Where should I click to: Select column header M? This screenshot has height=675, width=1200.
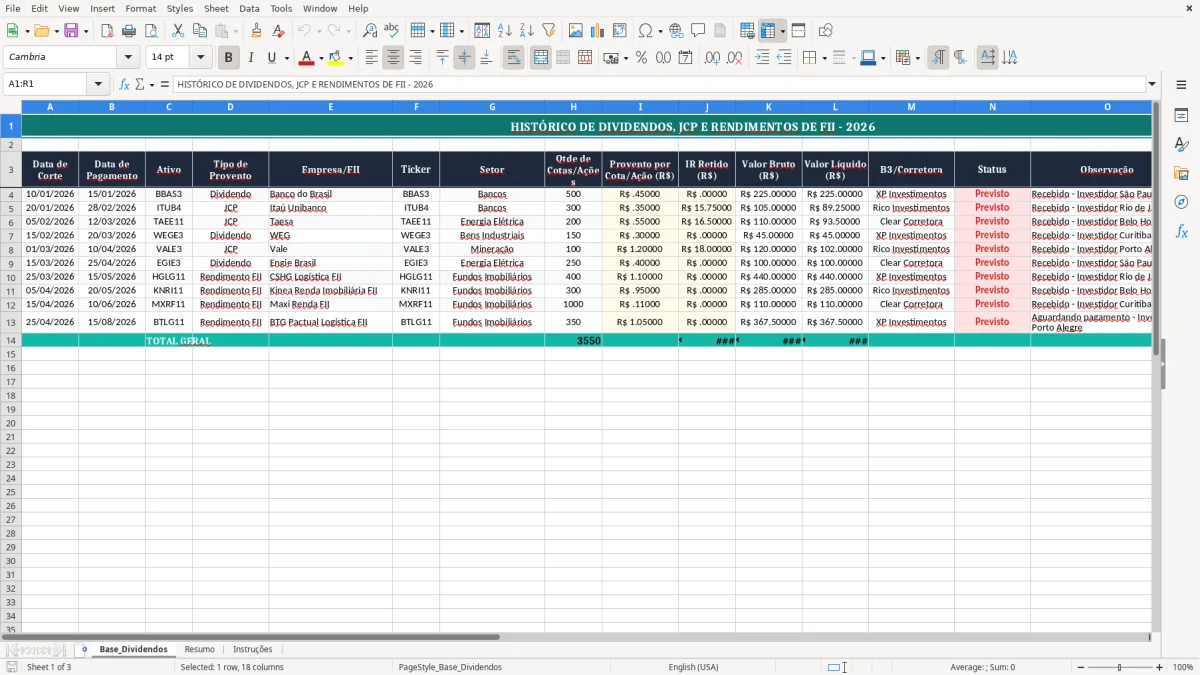pyautogui.click(x=911, y=107)
